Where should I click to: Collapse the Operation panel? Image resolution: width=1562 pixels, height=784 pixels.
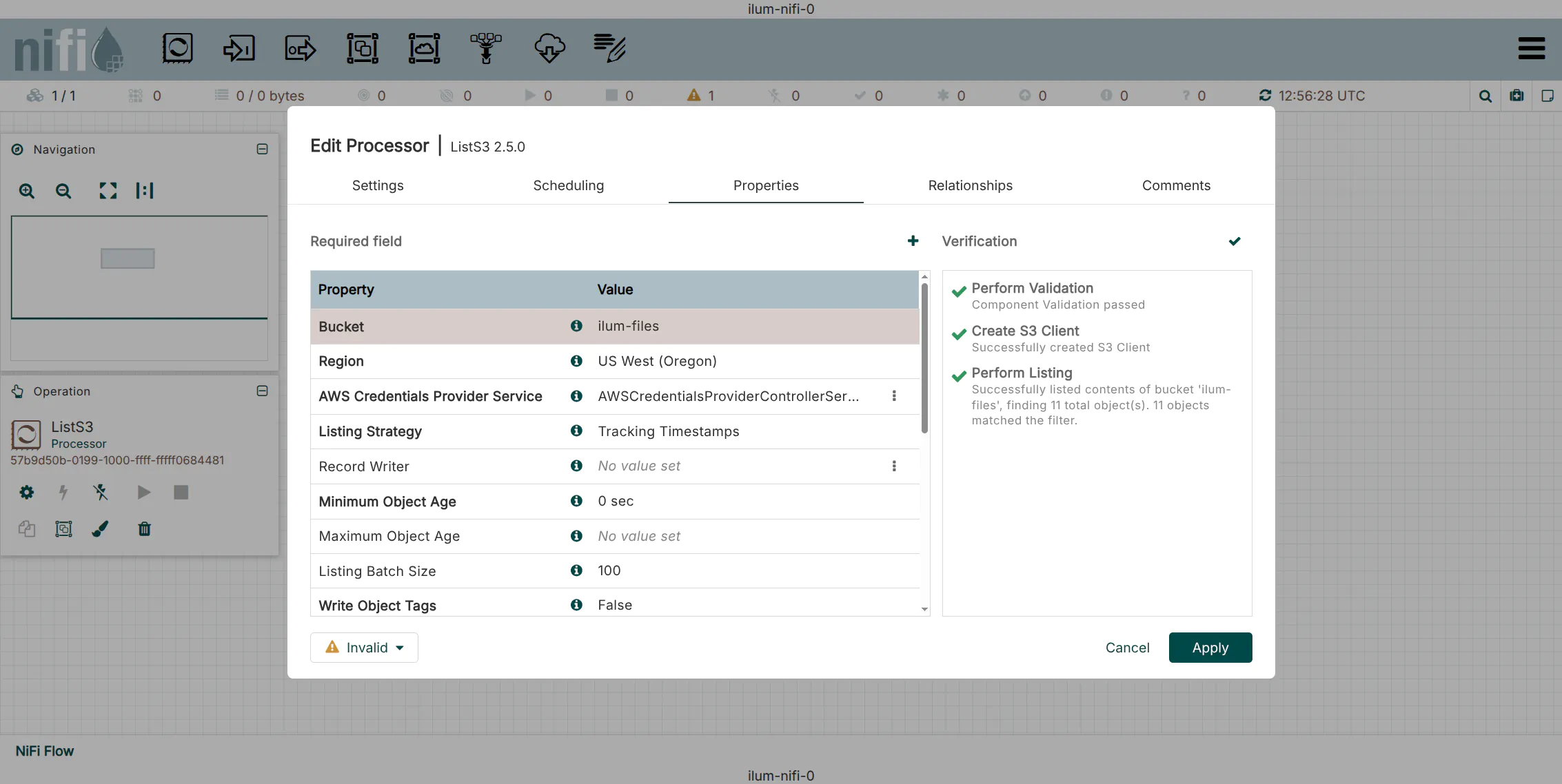[x=262, y=391]
